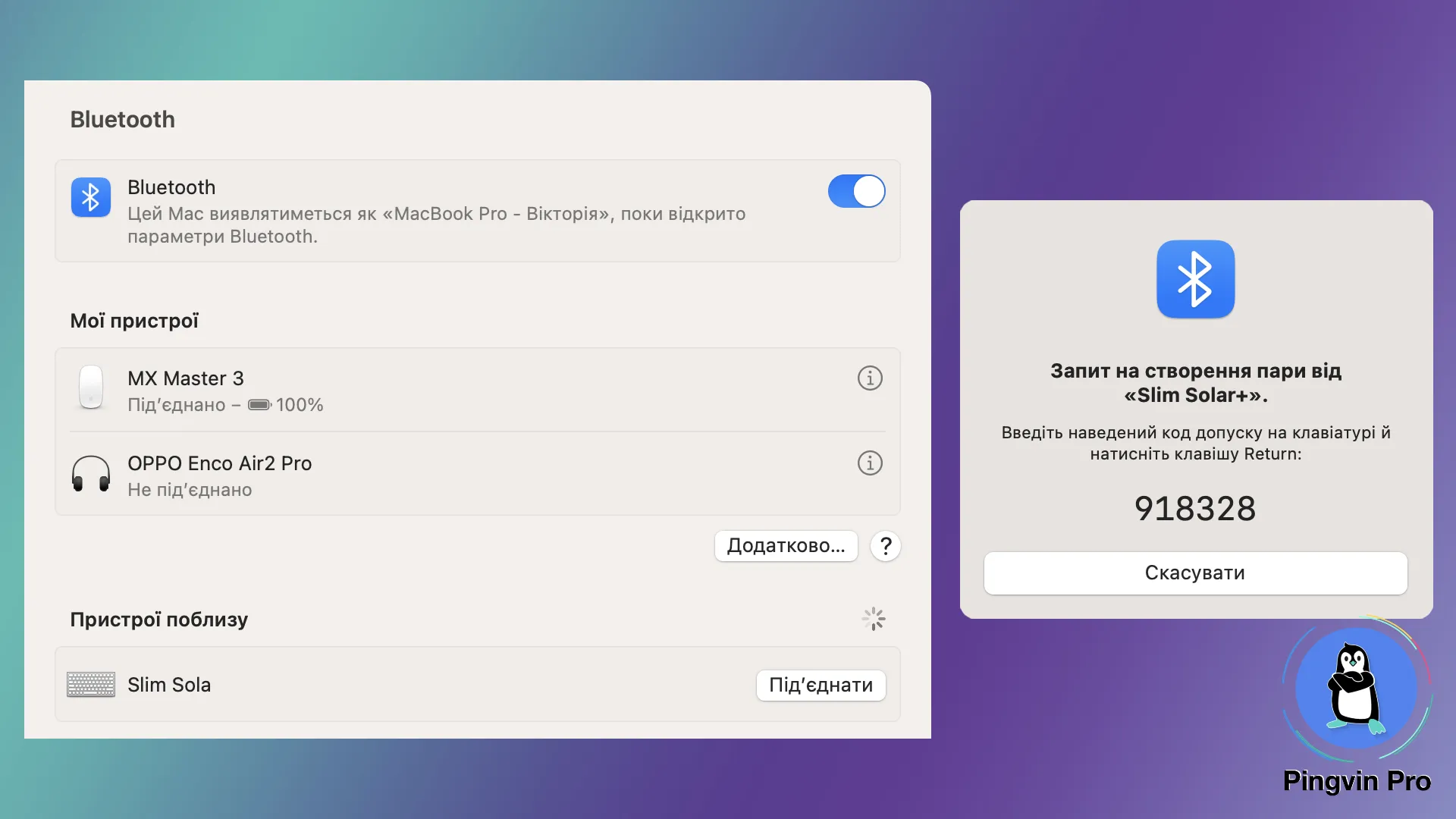
Task: Open info for OPPO Enco Air2 Pro
Action: click(x=870, y=463)
